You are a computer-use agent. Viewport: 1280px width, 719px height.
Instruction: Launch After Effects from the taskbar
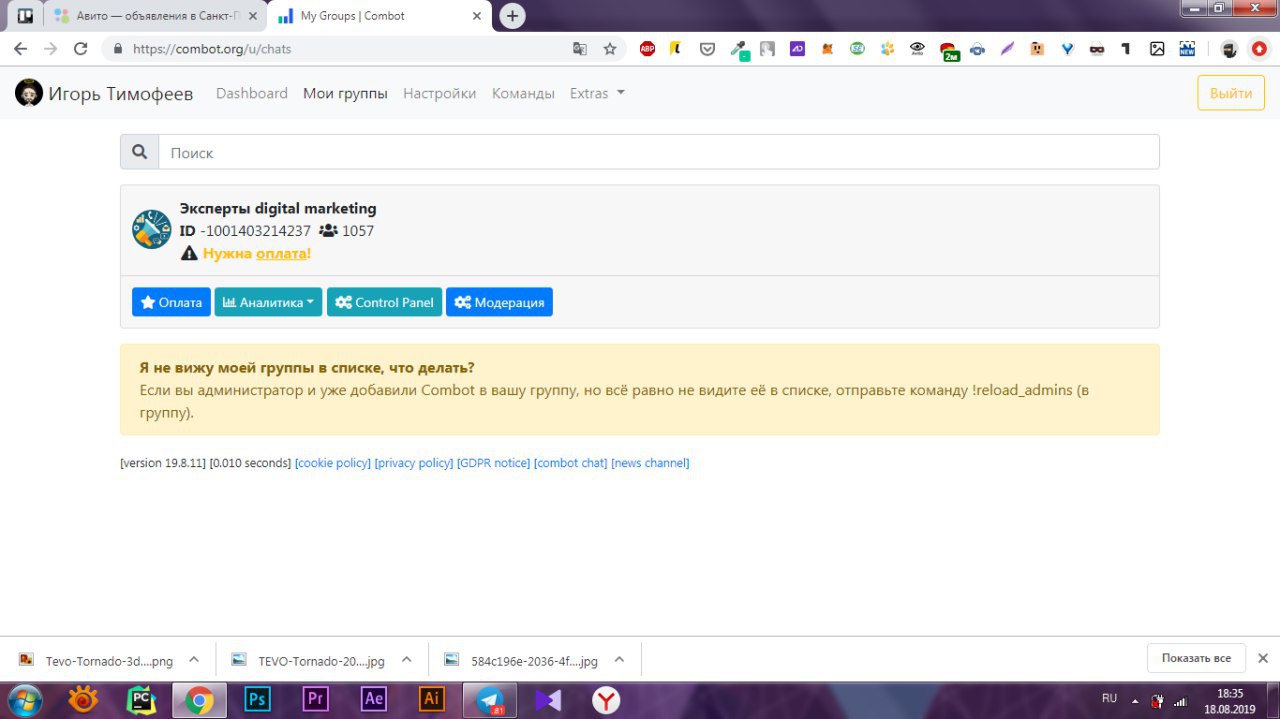pyautogui.click(x=373, y=700)
